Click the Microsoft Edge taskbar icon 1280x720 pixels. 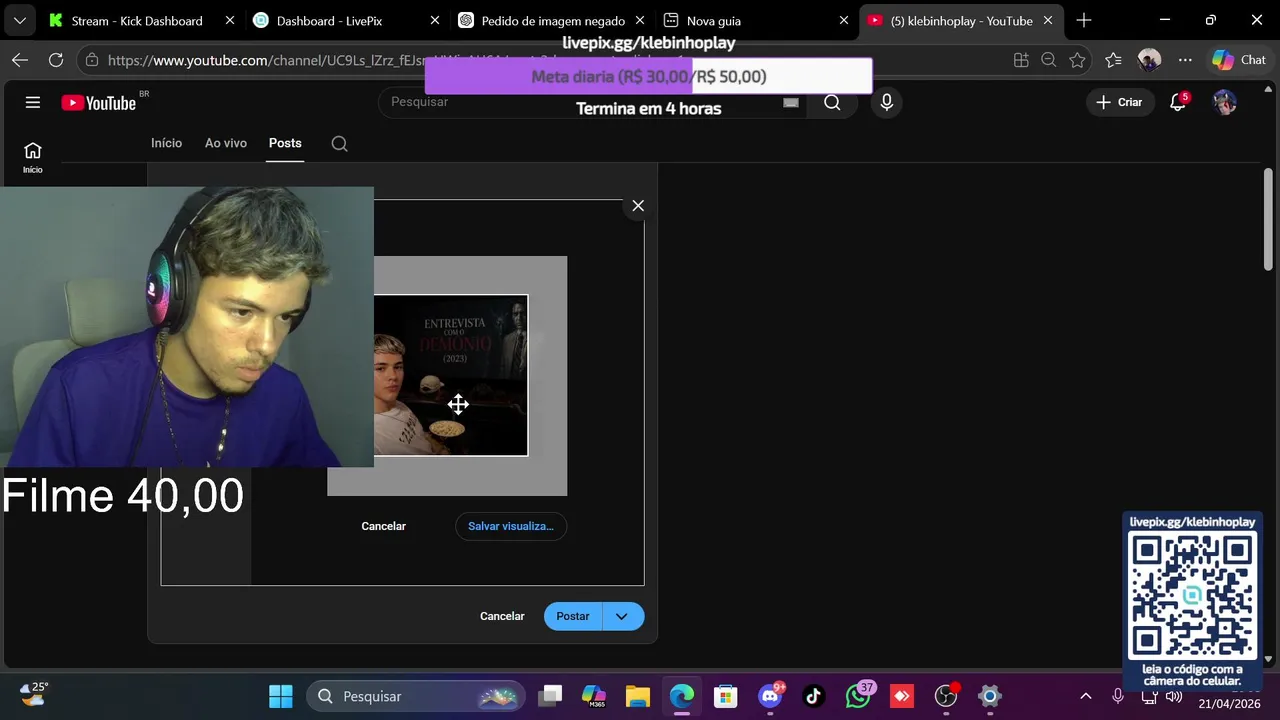coord(682,696)
